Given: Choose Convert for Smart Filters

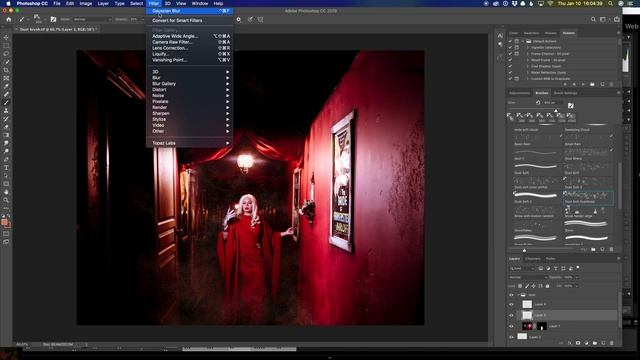Looking at the screenshot, I should click(190, 20).
